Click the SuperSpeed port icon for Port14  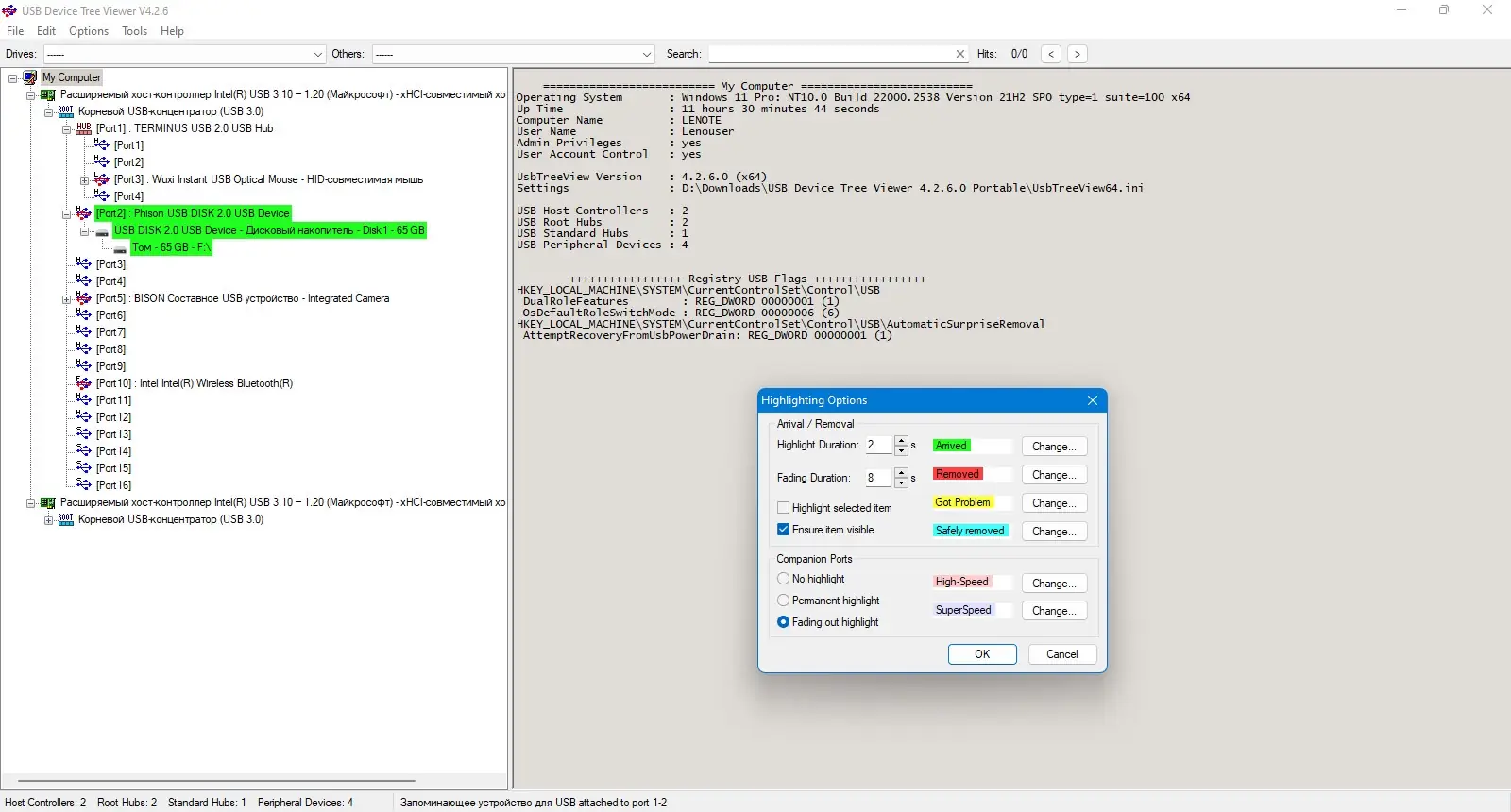click(84, 451)
